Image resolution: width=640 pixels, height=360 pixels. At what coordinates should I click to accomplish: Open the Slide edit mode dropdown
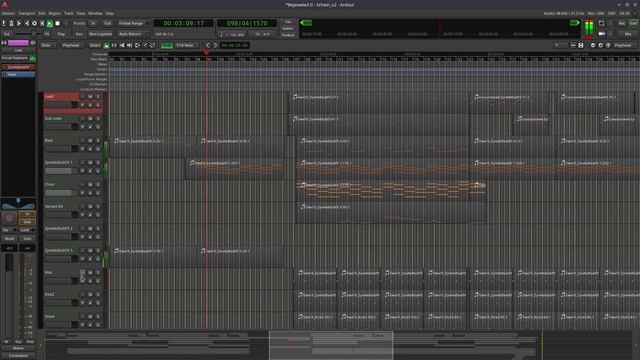48,45
